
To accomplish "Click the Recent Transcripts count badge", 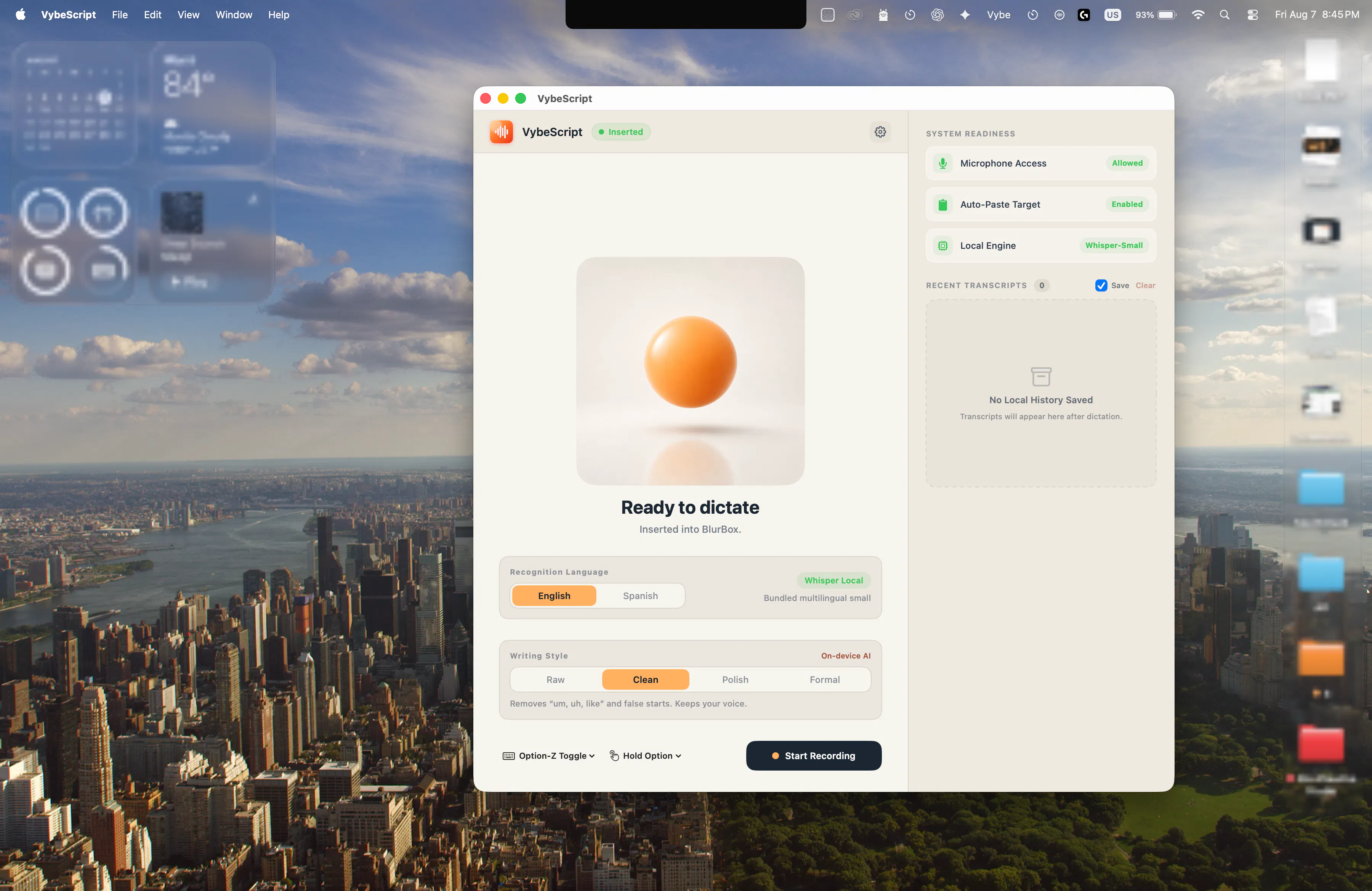I will click(1041, 285).
